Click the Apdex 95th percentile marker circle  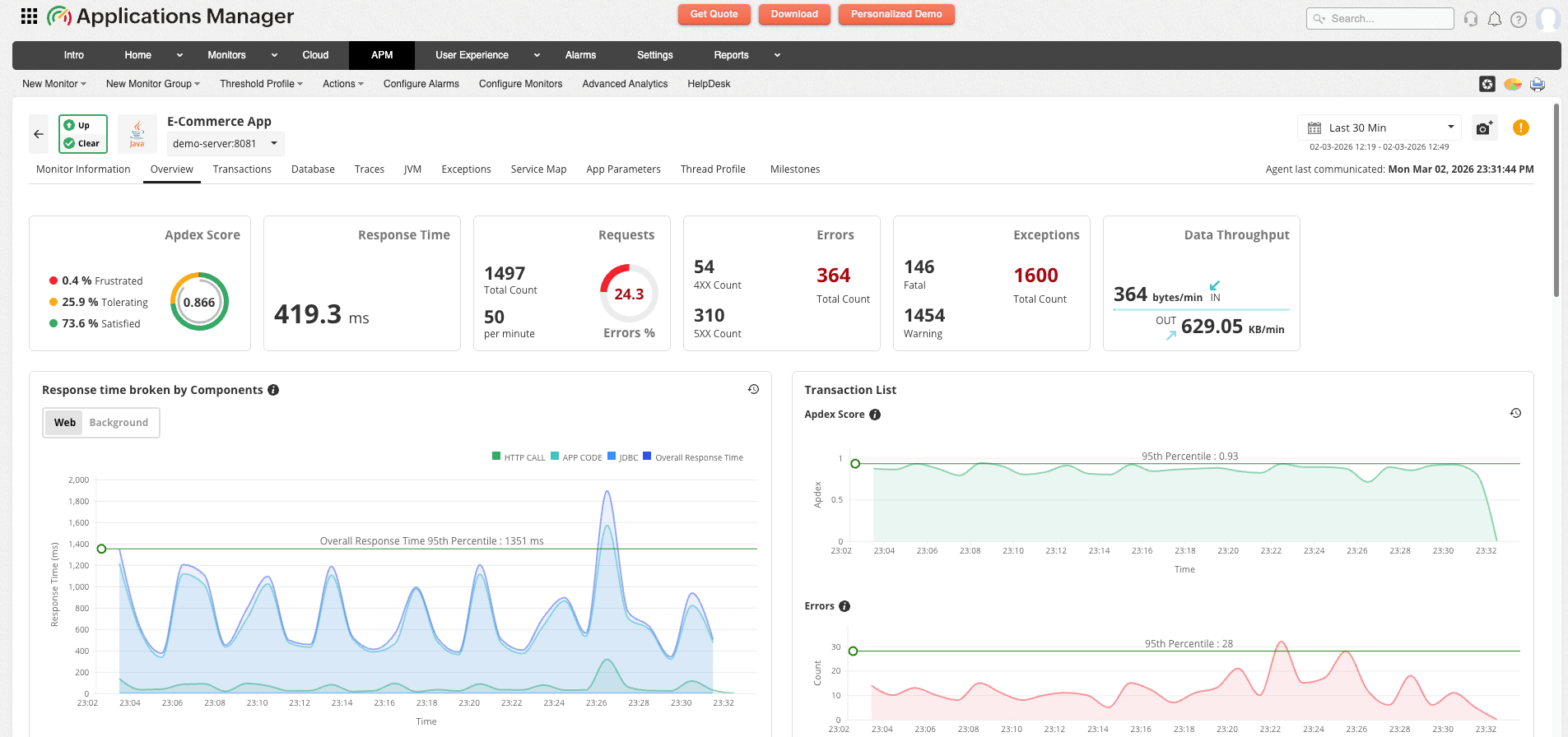(855, 464)
